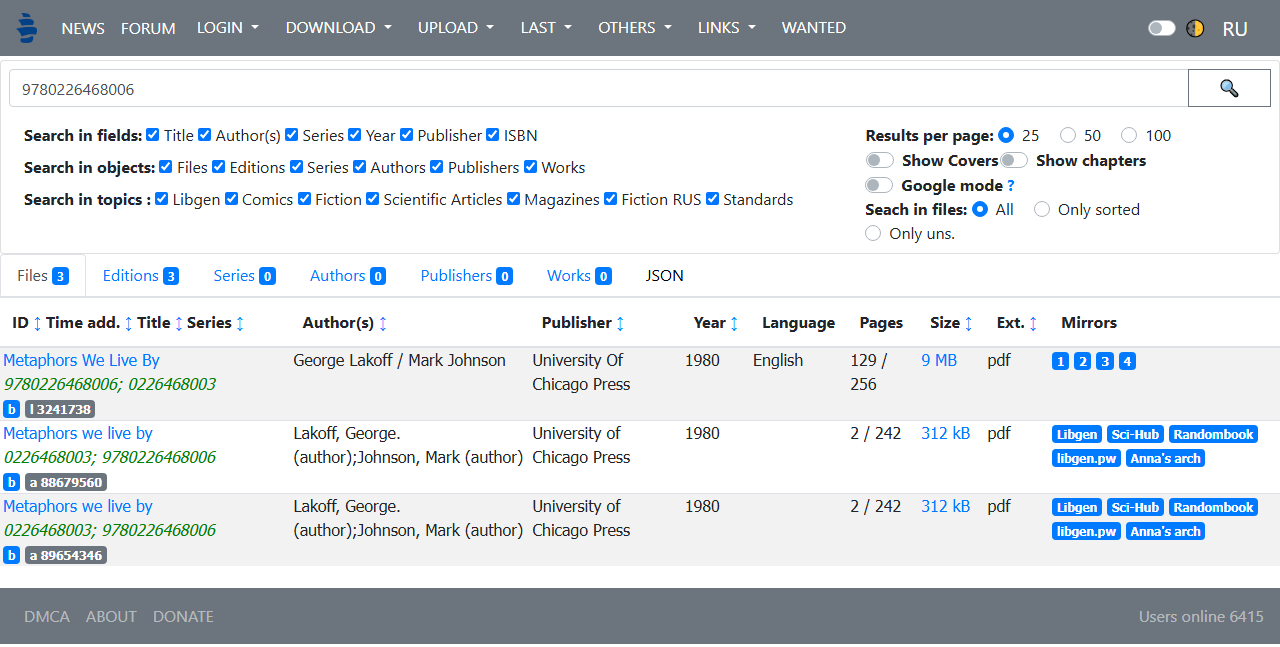Switch to the Authors tab
The width and height of the screenshot is (1280, 647).
point(348,276)
